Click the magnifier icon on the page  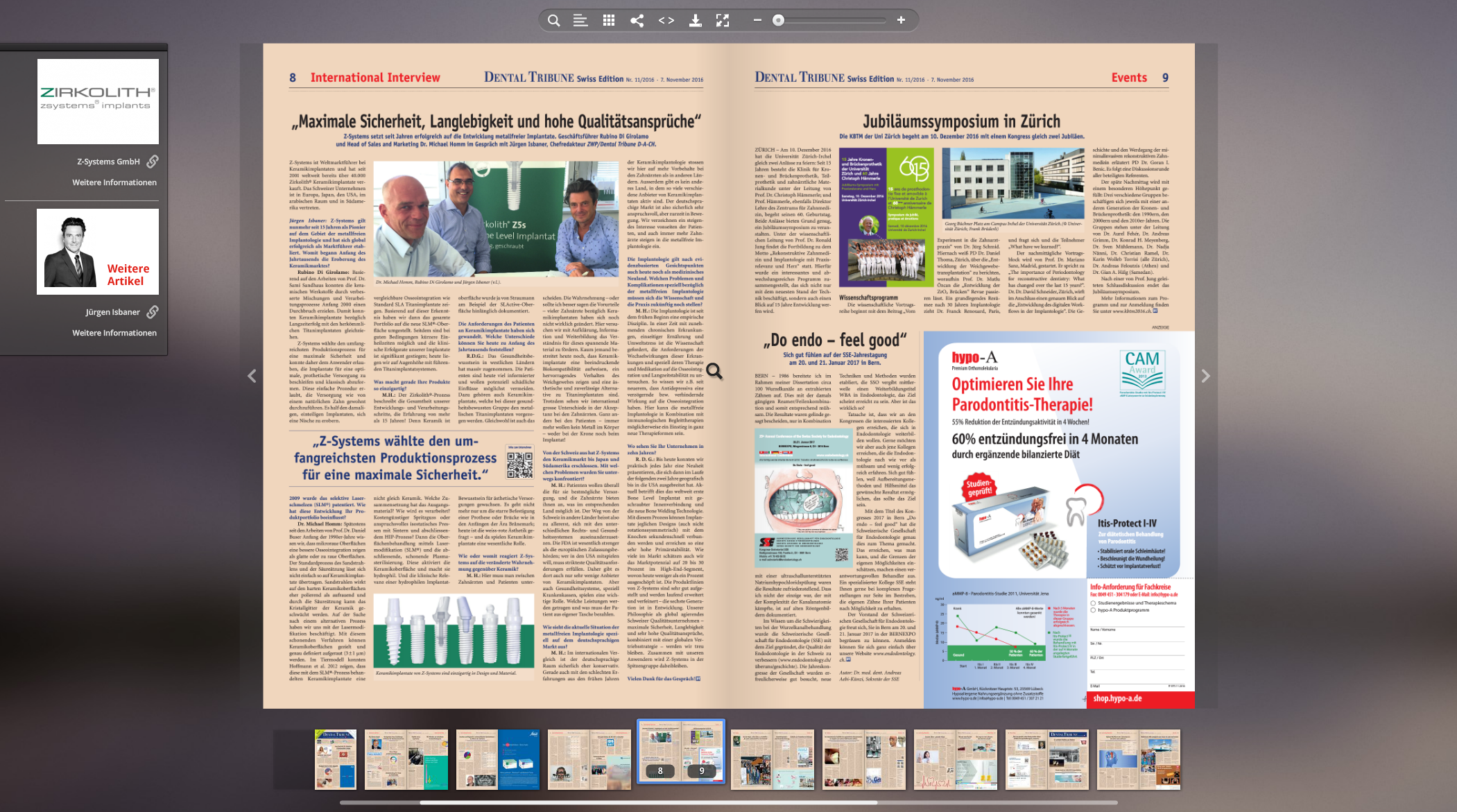click(714, 372)
